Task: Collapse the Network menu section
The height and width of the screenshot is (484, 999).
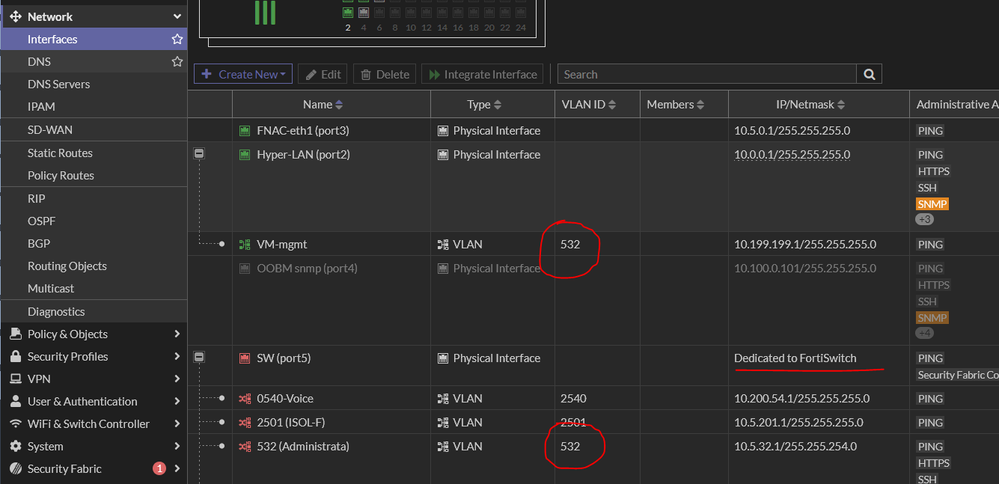Action: pos(177,17)
